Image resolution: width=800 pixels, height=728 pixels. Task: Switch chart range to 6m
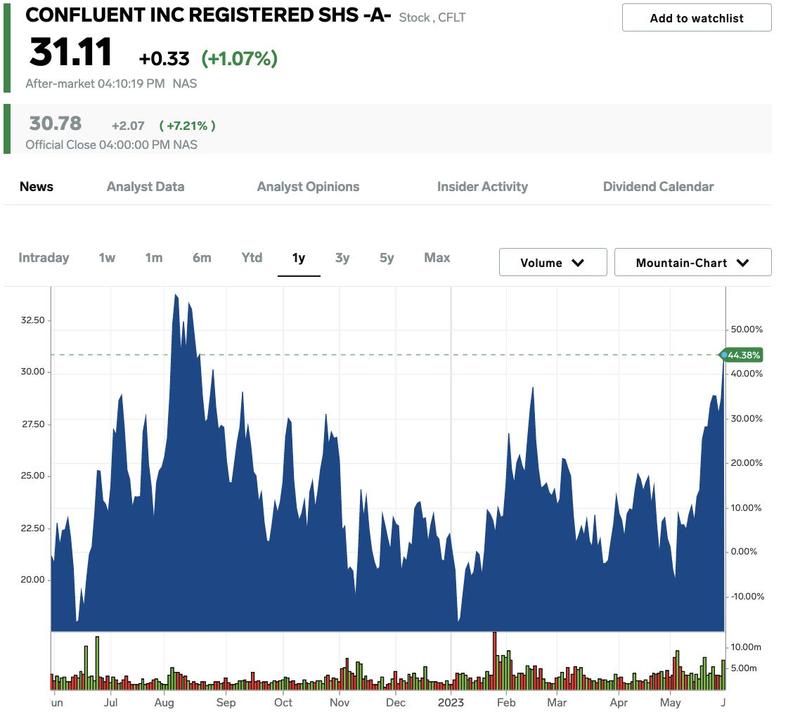pyautogui.click(x=202, y=258)
